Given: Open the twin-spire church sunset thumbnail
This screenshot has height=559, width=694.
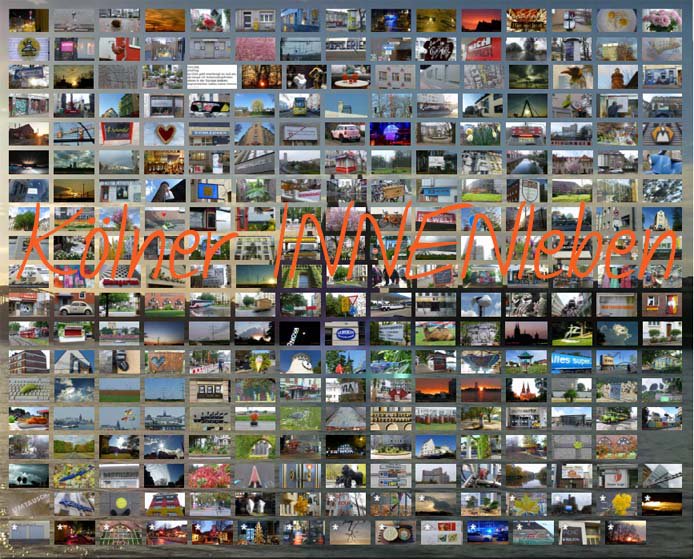Looking at the screenshot, I should click(526, 390).
